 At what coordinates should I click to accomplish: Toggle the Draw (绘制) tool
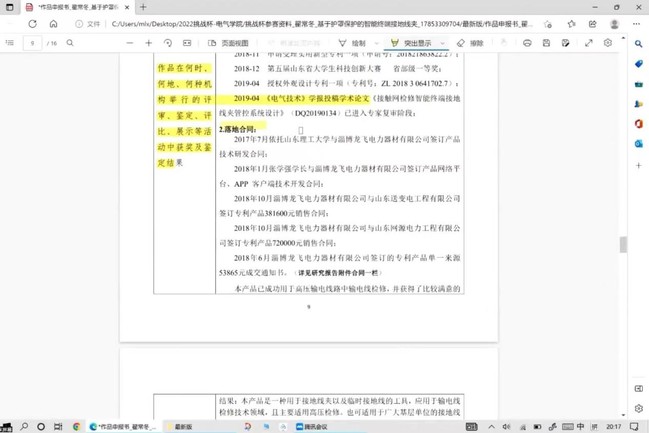click(x=352, y=43)
